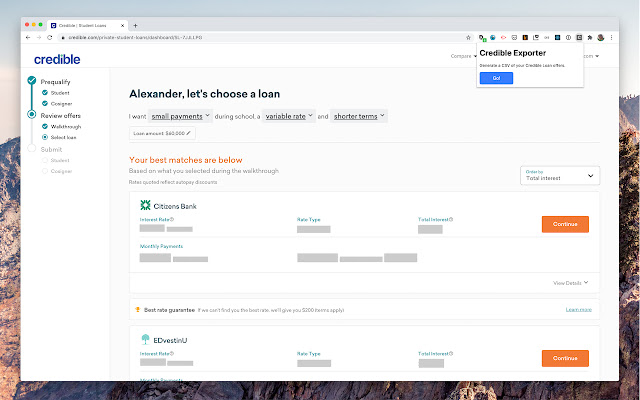
Task: Open the small payments dropdown
Action: pyautogui.click(x=180, y=116)
